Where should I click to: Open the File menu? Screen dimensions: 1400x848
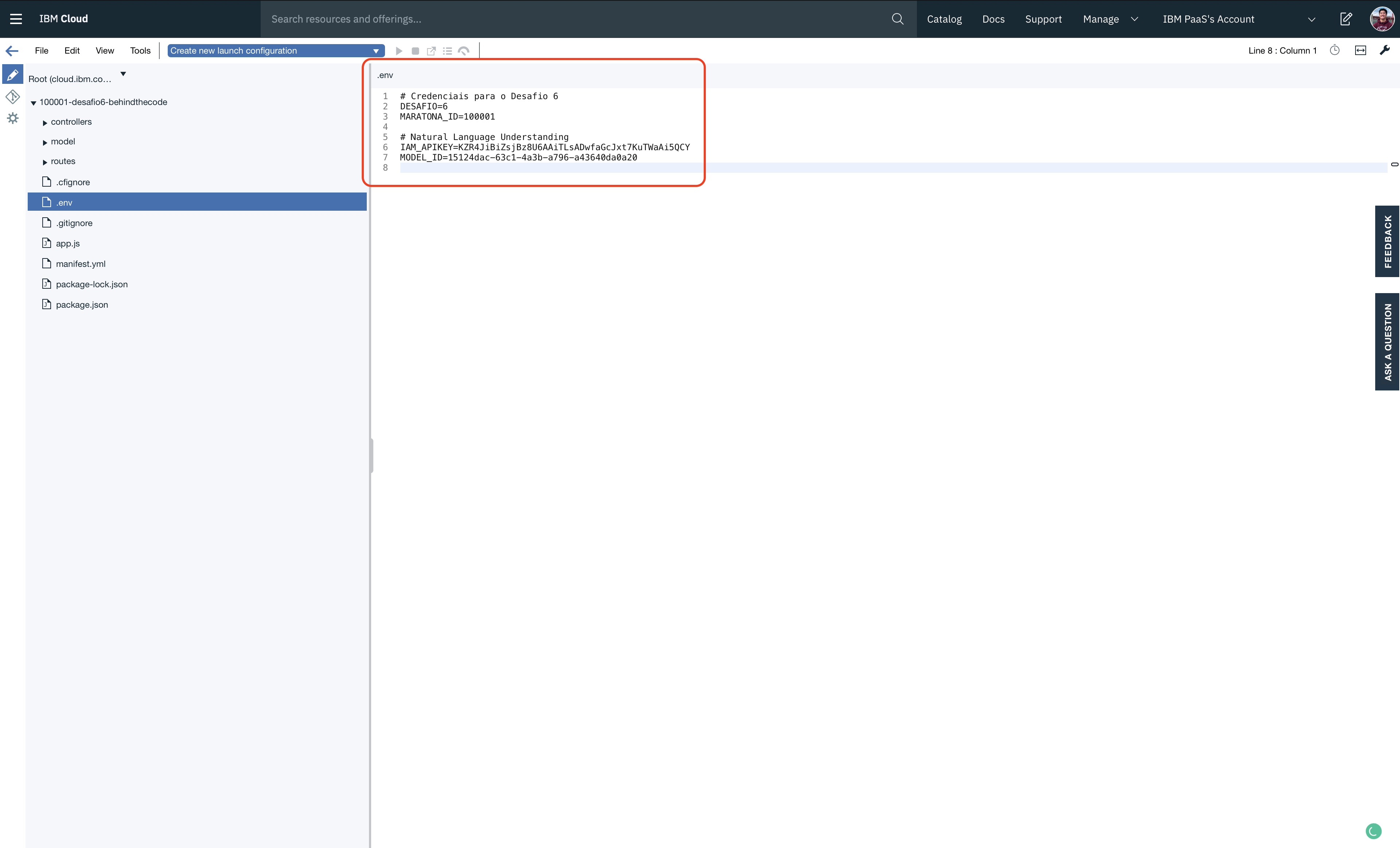click(x=42, y=51)
